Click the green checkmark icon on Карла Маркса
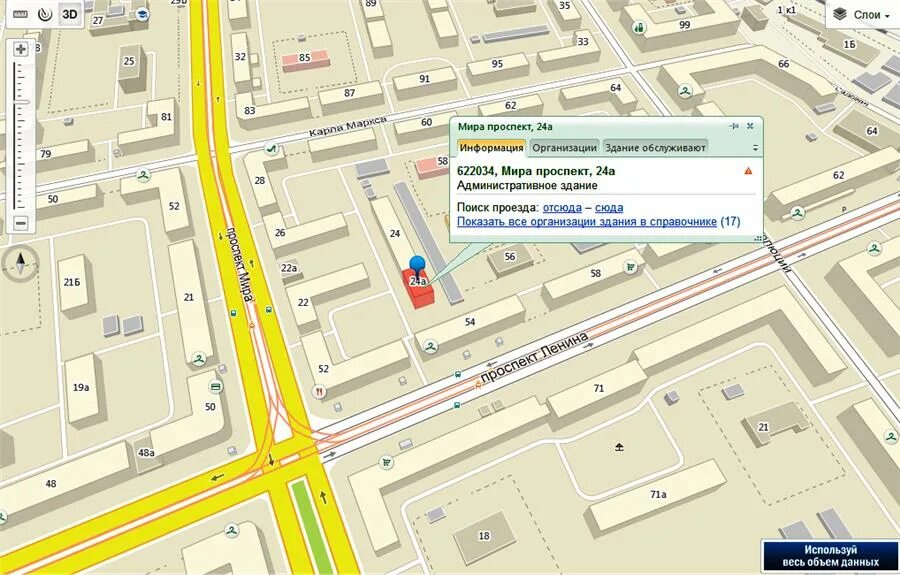The height and width of the screenshot is (575, 900). coord(271,149)
